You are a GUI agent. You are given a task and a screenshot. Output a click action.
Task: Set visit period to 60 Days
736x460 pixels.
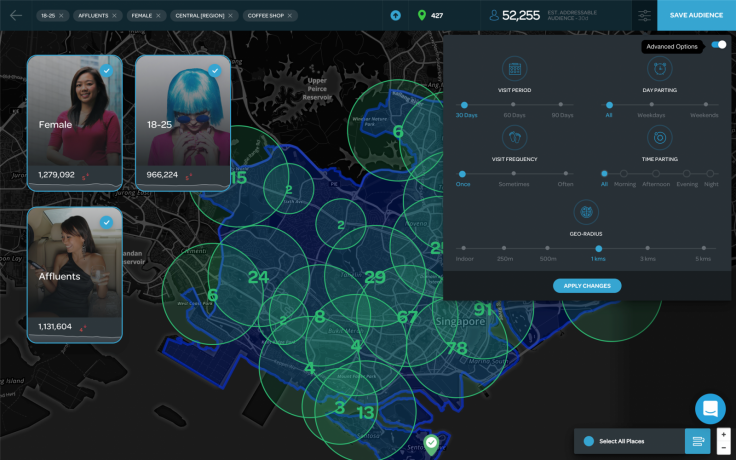[x=513, y=105]
